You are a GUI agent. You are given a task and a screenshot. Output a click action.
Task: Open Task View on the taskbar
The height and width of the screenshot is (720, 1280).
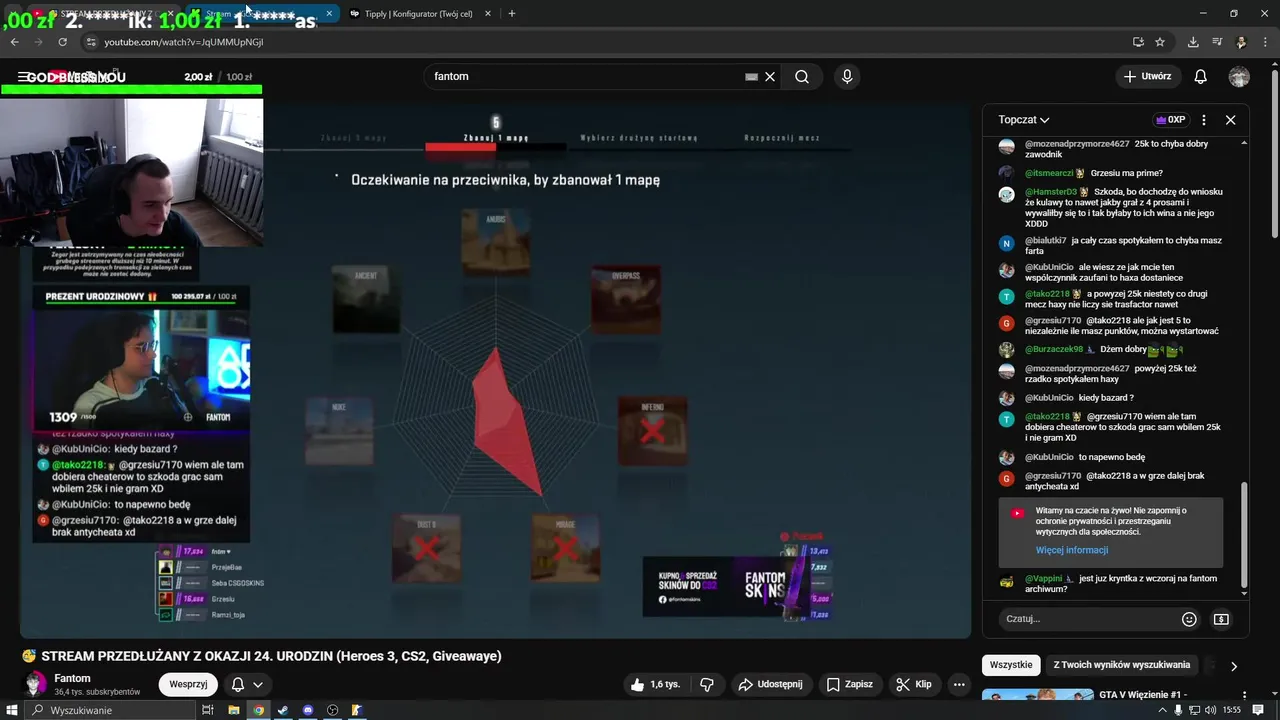tap(208, 710)
